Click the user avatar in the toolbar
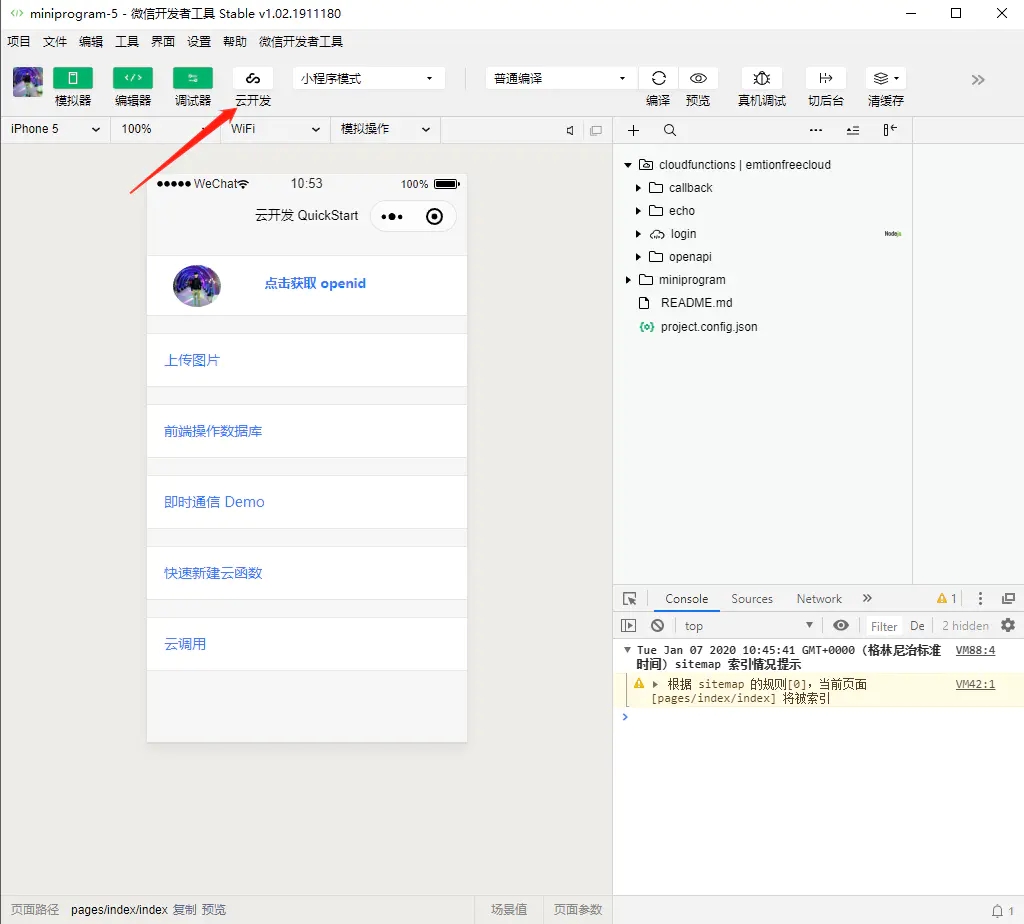Viewport: 1024px width, 924px height. click(28, 82)
